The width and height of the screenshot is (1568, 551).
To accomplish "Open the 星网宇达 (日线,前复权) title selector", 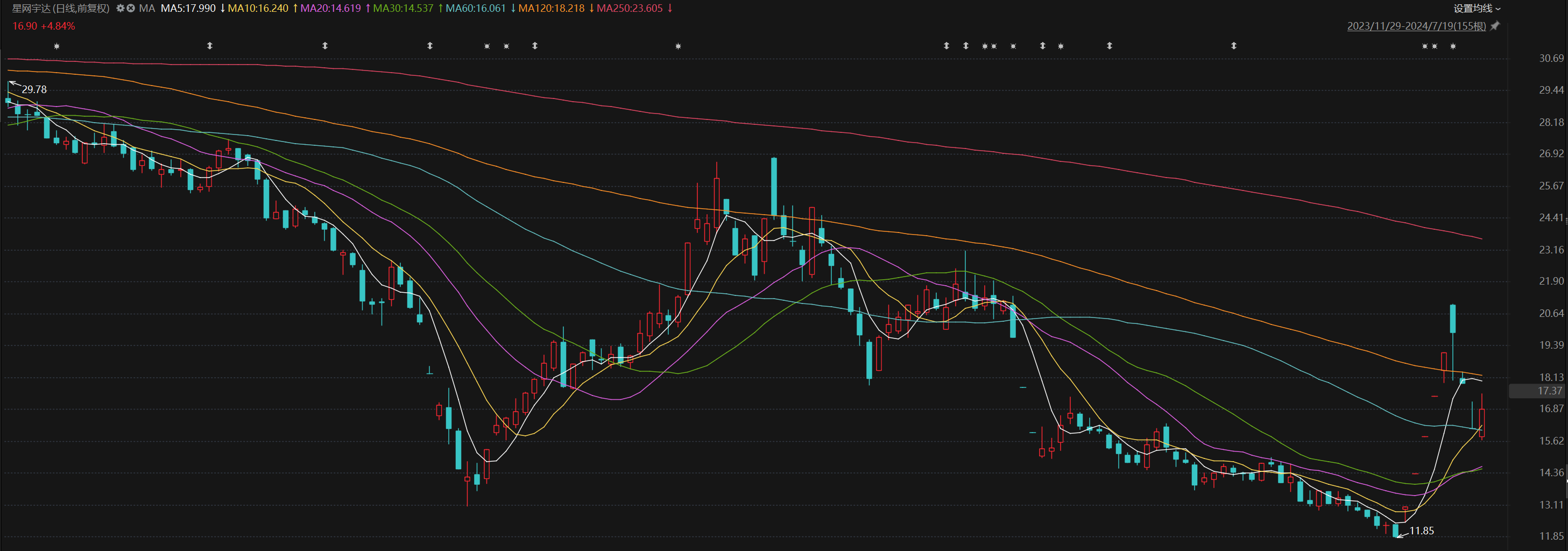I will point(61,9).
